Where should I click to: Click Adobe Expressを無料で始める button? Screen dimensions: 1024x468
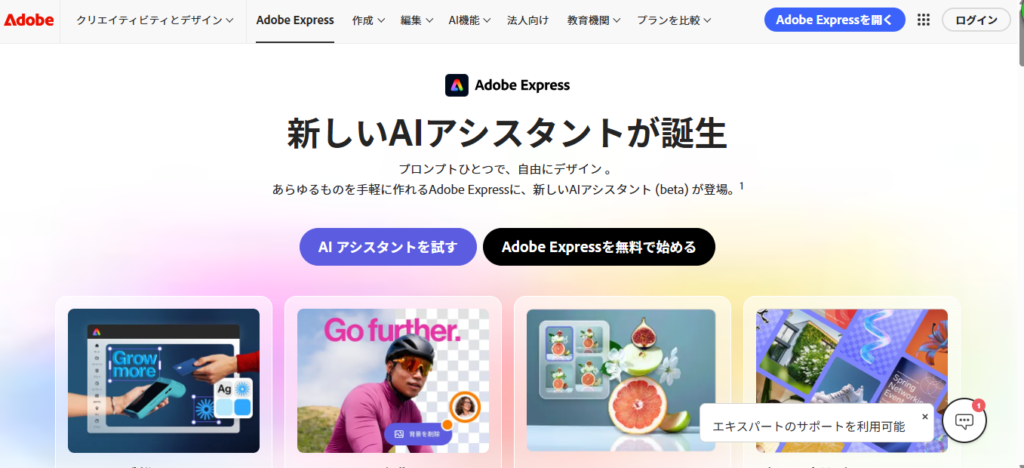pos(599,247)
